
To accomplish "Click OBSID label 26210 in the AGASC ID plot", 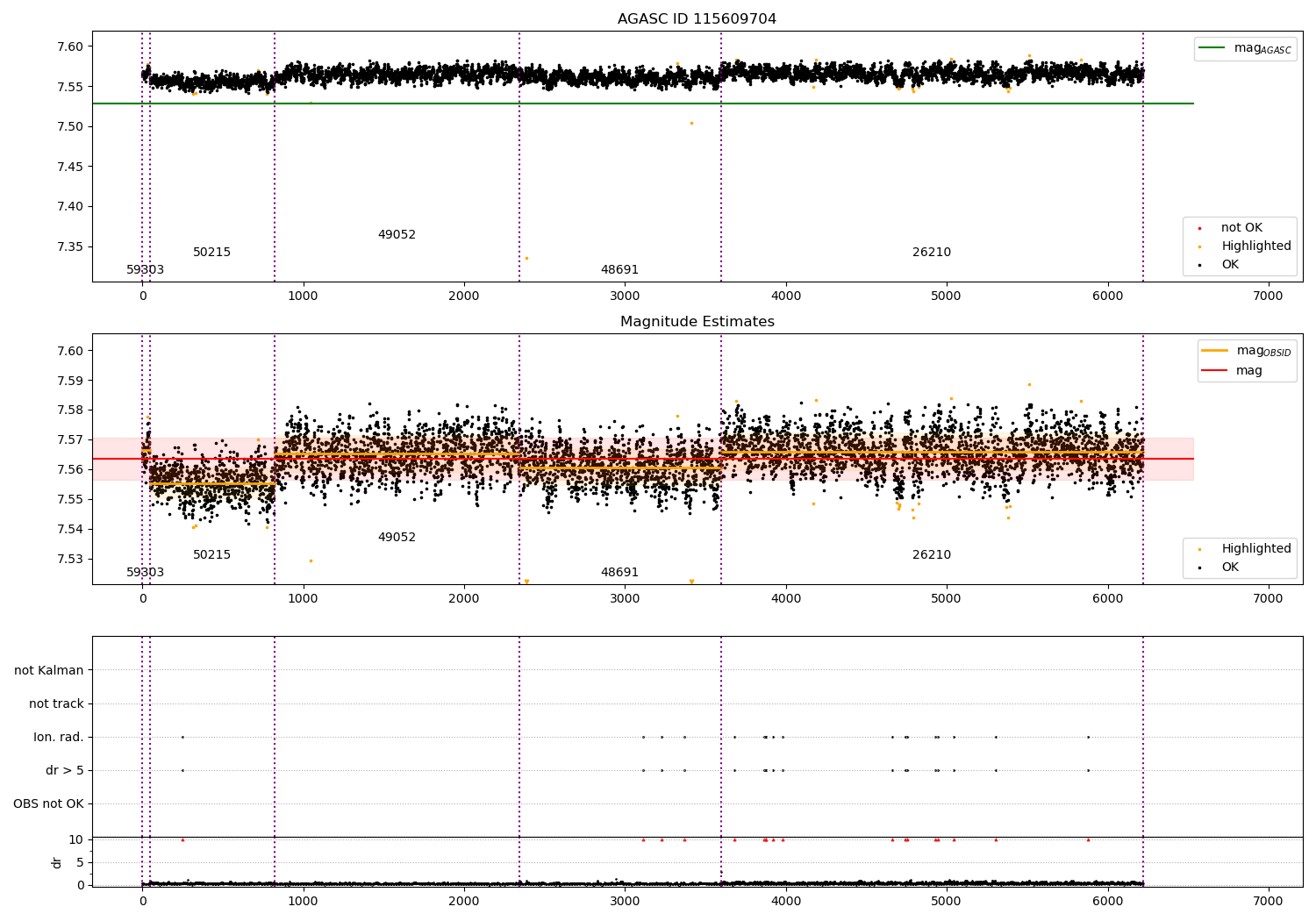I will 932,253.
